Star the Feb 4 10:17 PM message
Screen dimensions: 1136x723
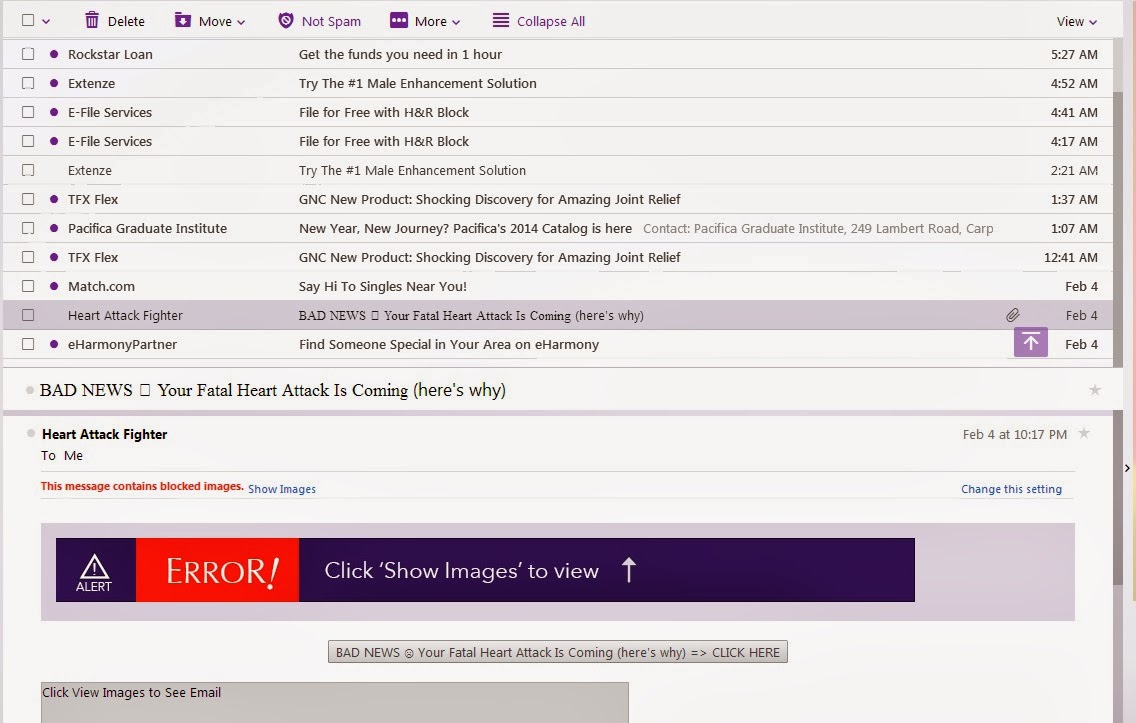[1084, 434]
